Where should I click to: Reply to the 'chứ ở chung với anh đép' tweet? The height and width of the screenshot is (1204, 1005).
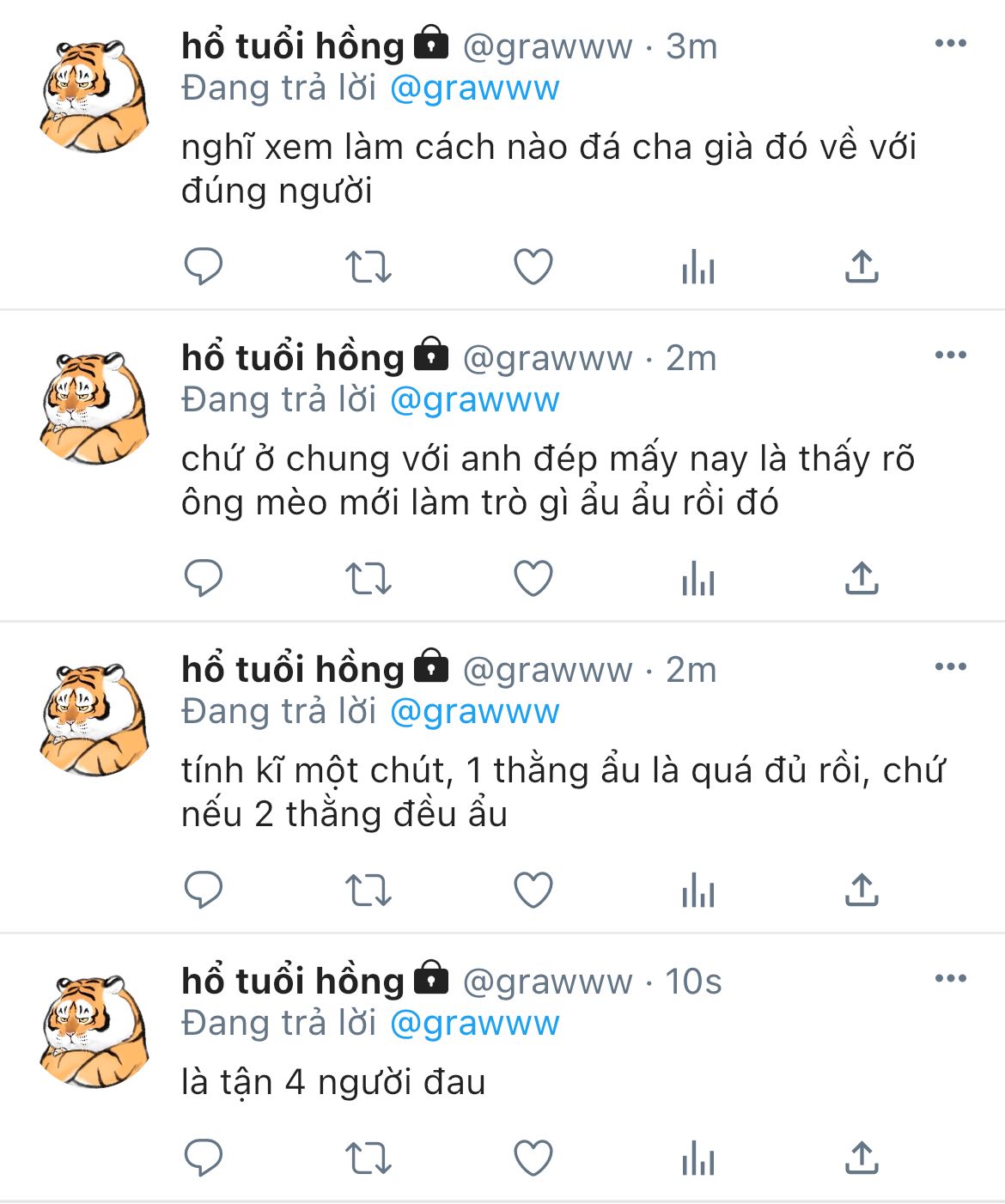click(x=204, y=578)
